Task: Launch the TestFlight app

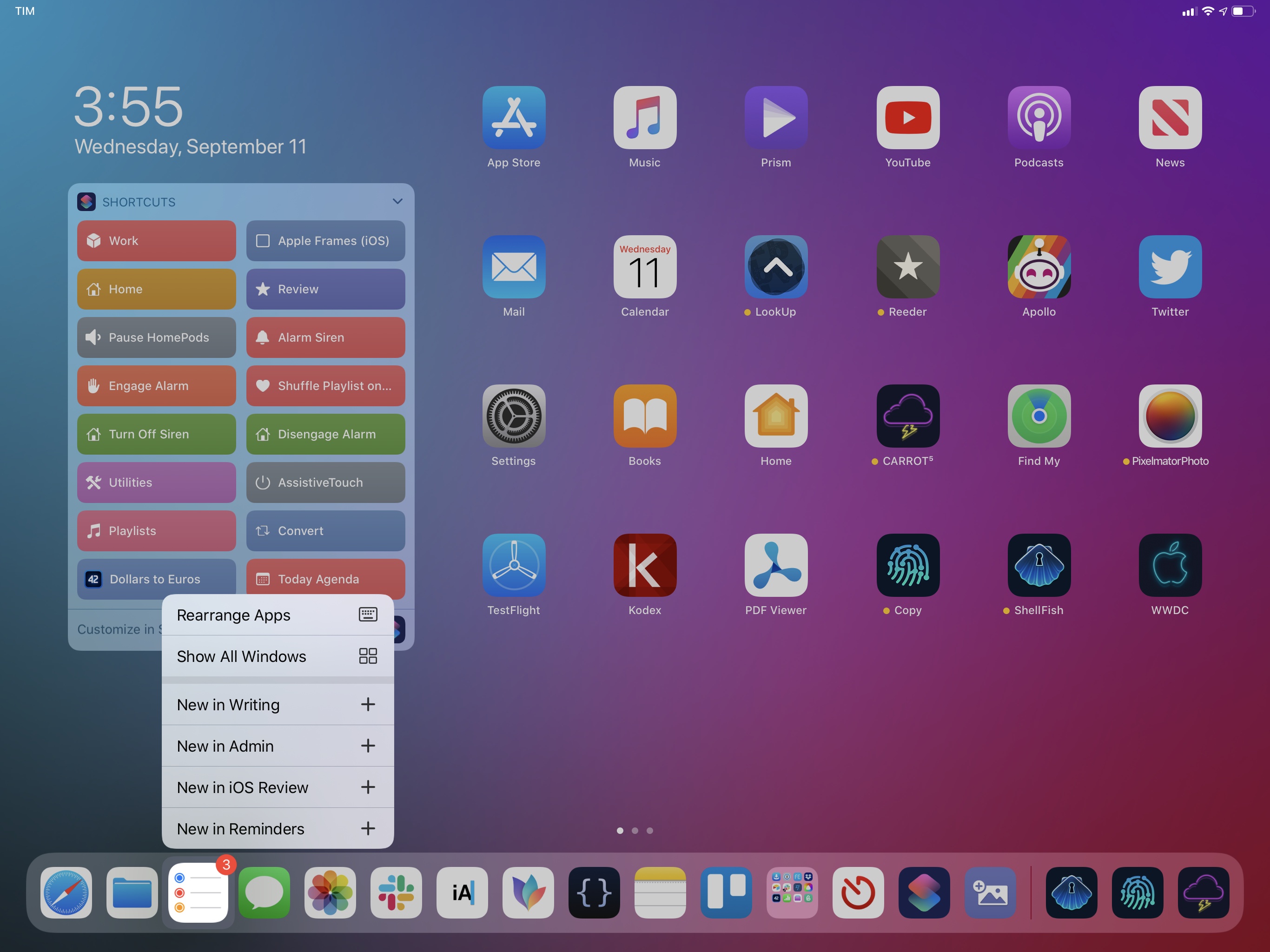Action: click(x=514, y=566)
